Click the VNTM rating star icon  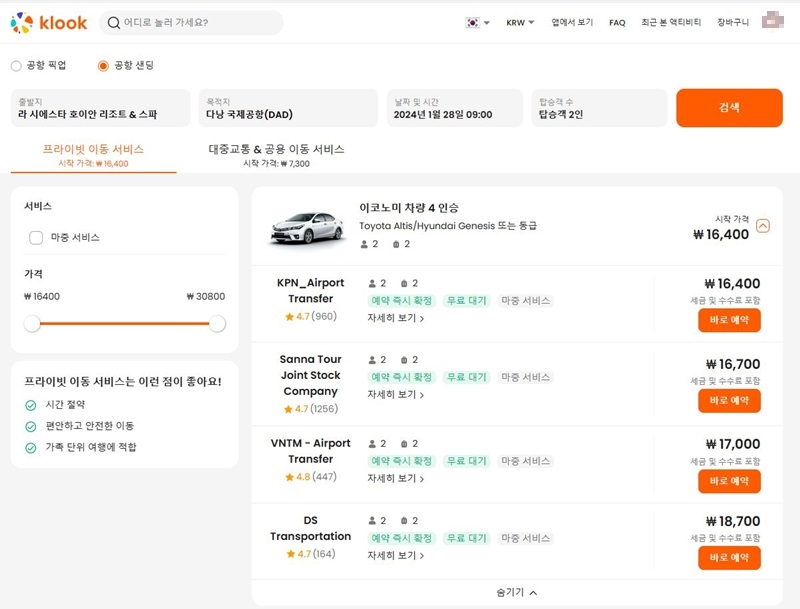coord(289,477)
